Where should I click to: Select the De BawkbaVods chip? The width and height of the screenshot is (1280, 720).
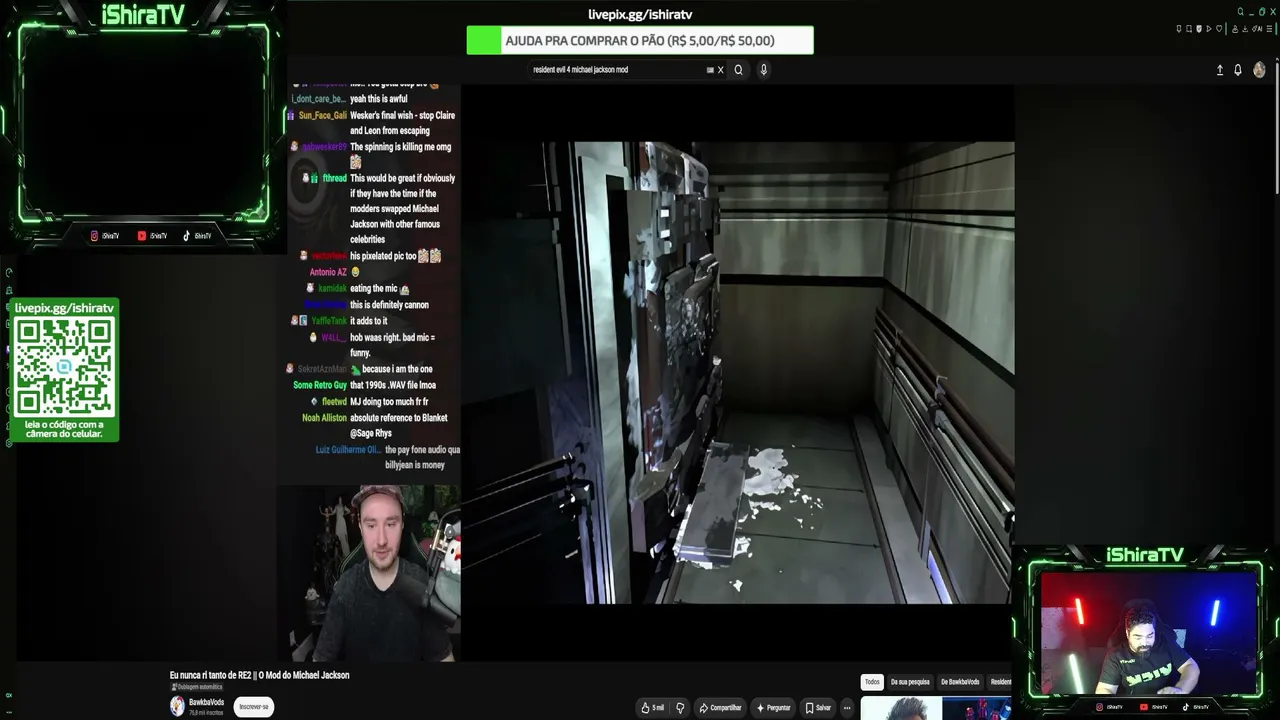click(960, 682)
